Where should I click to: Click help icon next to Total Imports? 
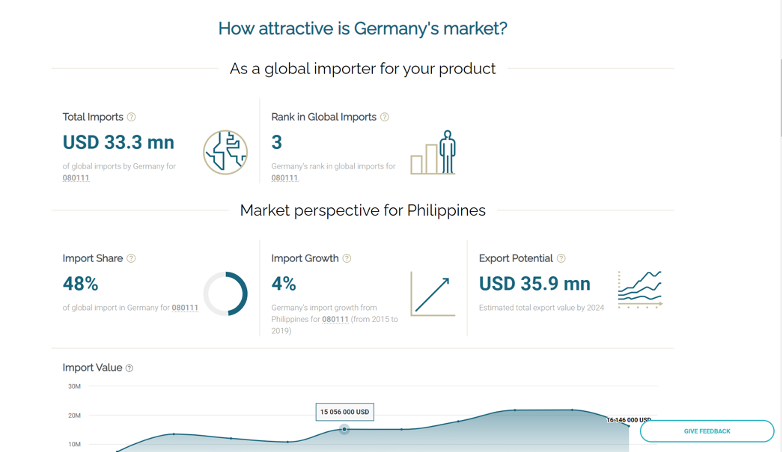tap(131, 117)
